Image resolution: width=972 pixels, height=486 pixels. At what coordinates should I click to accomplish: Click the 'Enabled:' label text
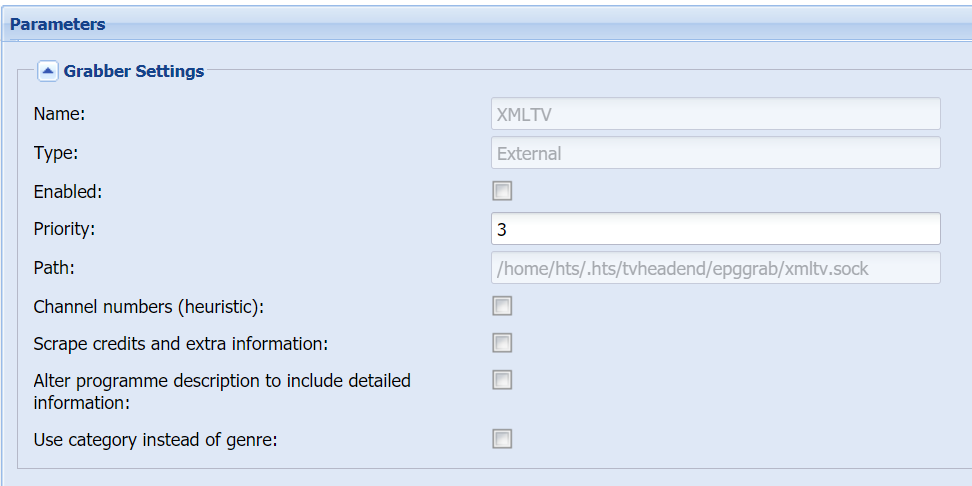point(68,192)
